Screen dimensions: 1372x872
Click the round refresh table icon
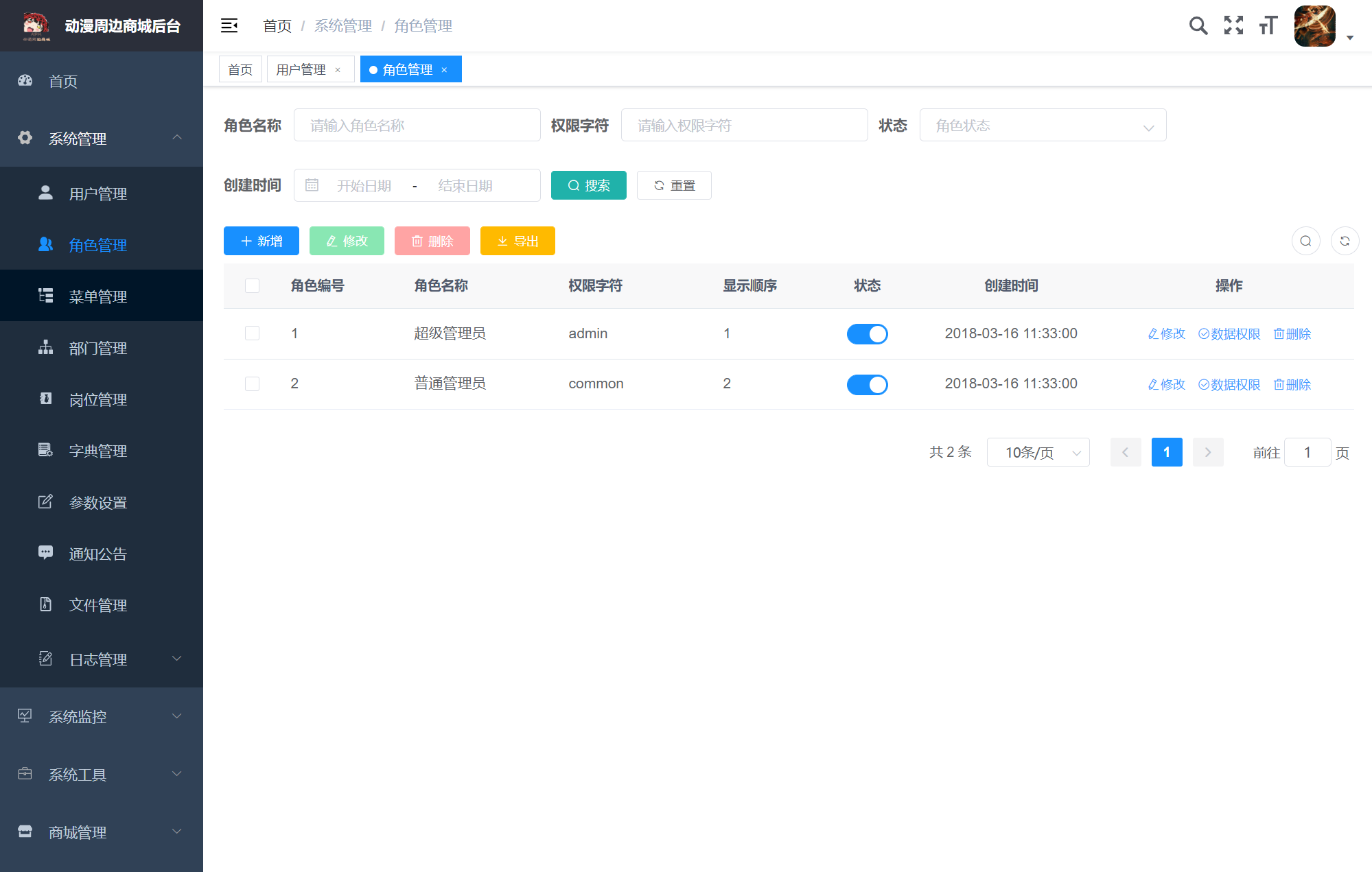click(1345, 241)
